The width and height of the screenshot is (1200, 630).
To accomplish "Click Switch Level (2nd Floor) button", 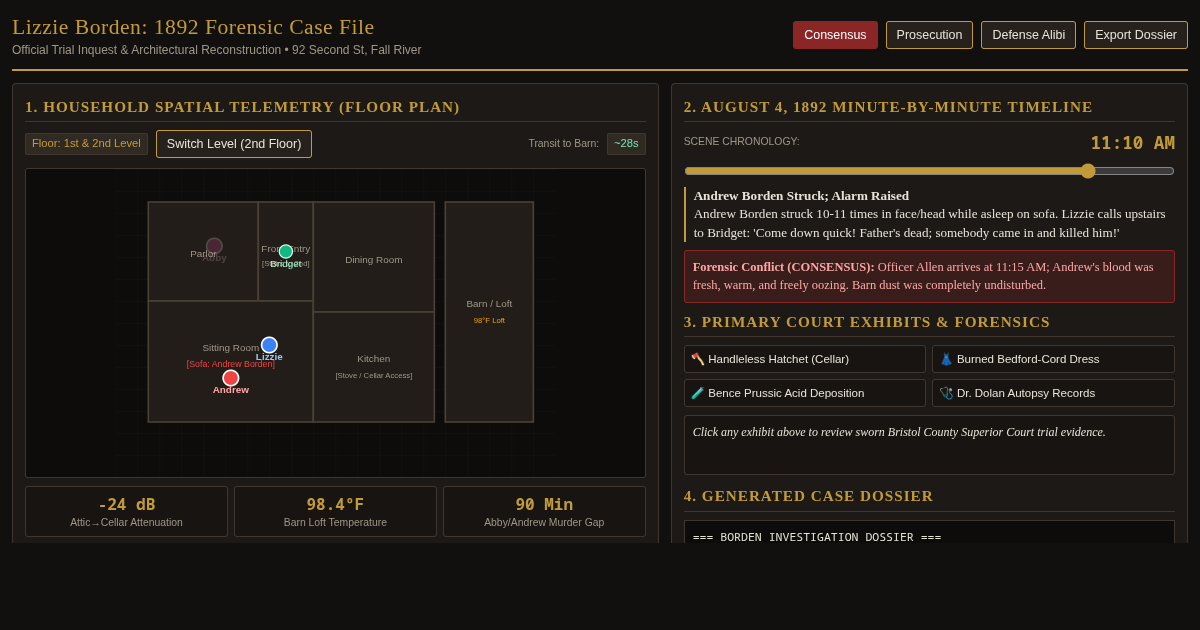I will [x=234, y=144].
